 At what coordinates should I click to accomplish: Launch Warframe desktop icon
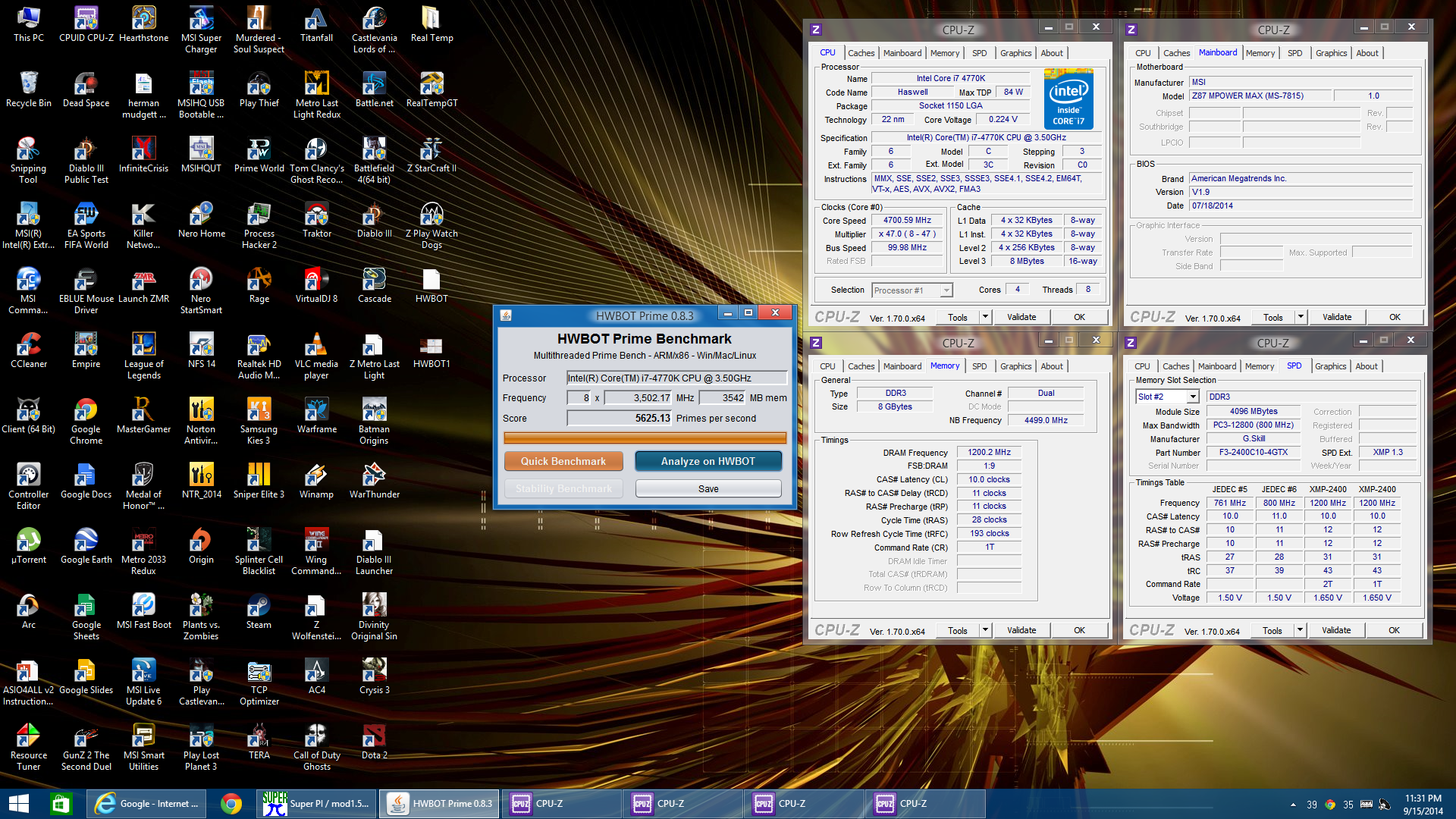coord(316,416)
